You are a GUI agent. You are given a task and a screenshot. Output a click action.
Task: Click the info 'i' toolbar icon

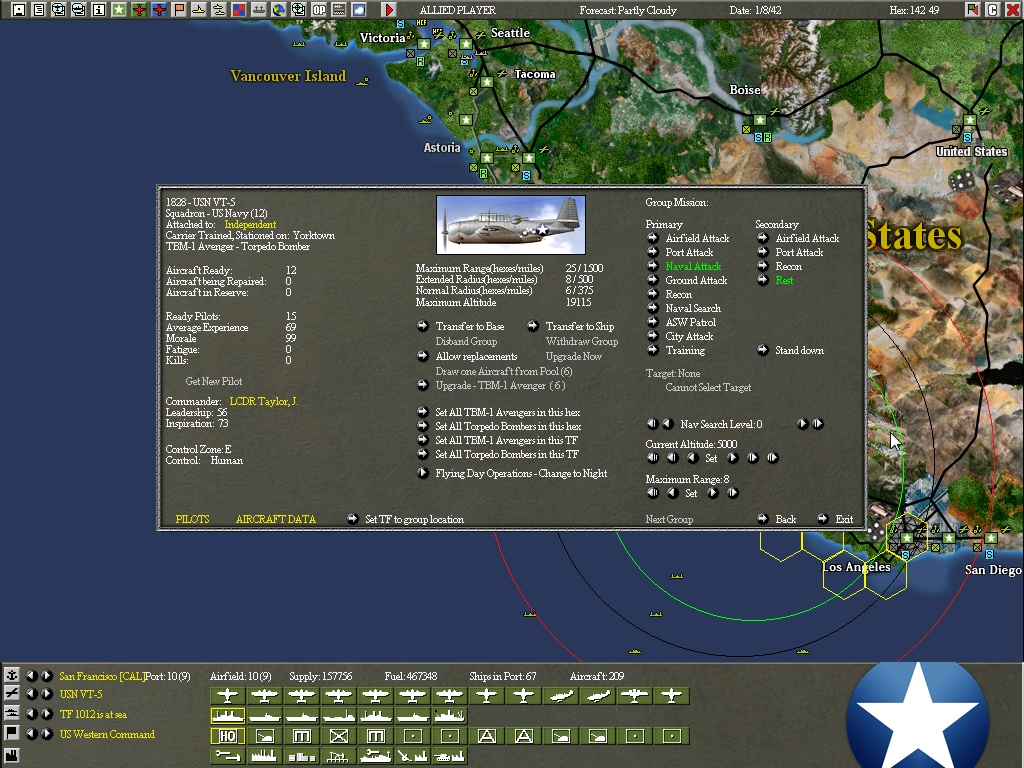(99, 10)
